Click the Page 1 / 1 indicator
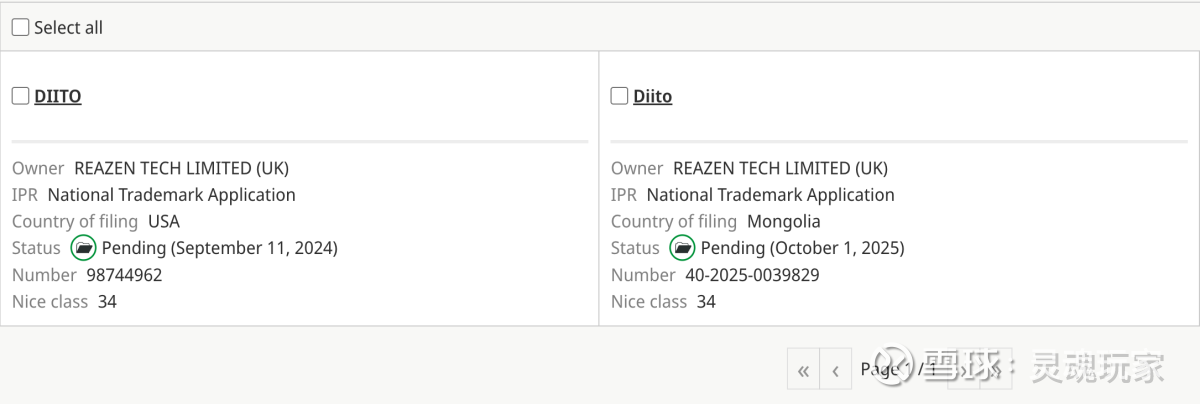This screenshot has height=404, width=1200. [x=899, y=370]
